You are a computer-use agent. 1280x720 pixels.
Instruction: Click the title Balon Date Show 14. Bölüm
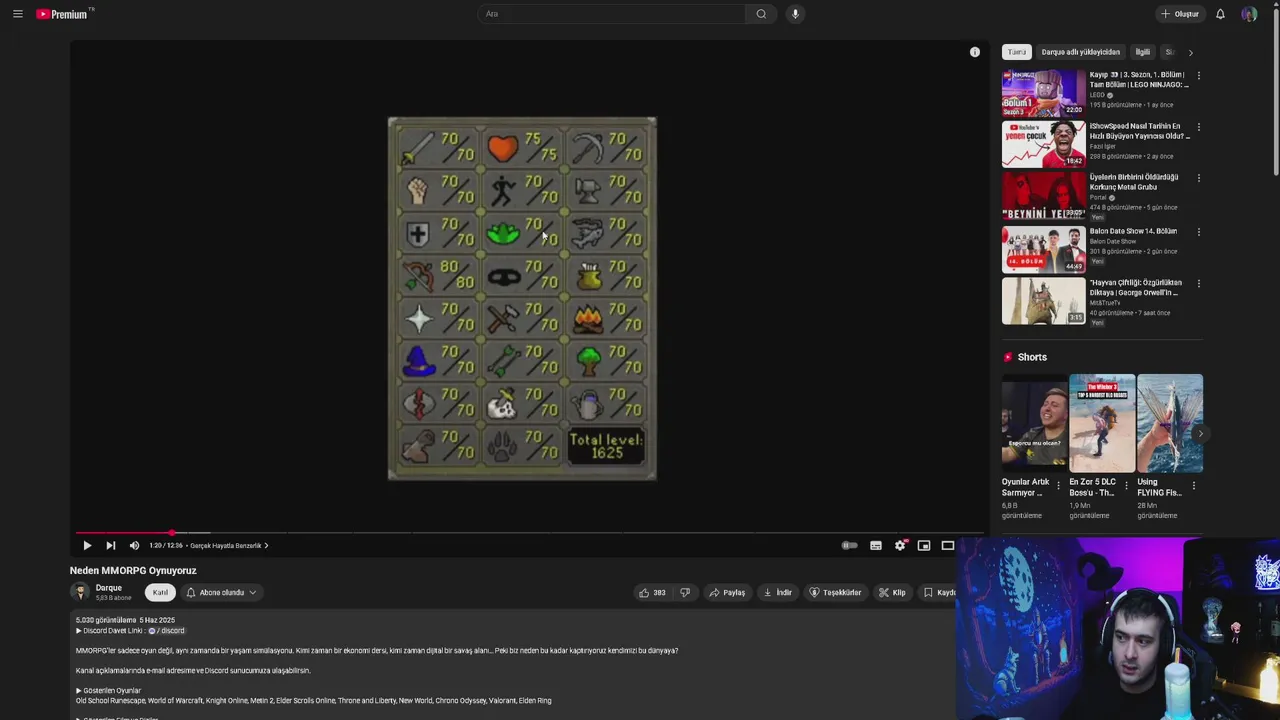tap(1133, 232)
